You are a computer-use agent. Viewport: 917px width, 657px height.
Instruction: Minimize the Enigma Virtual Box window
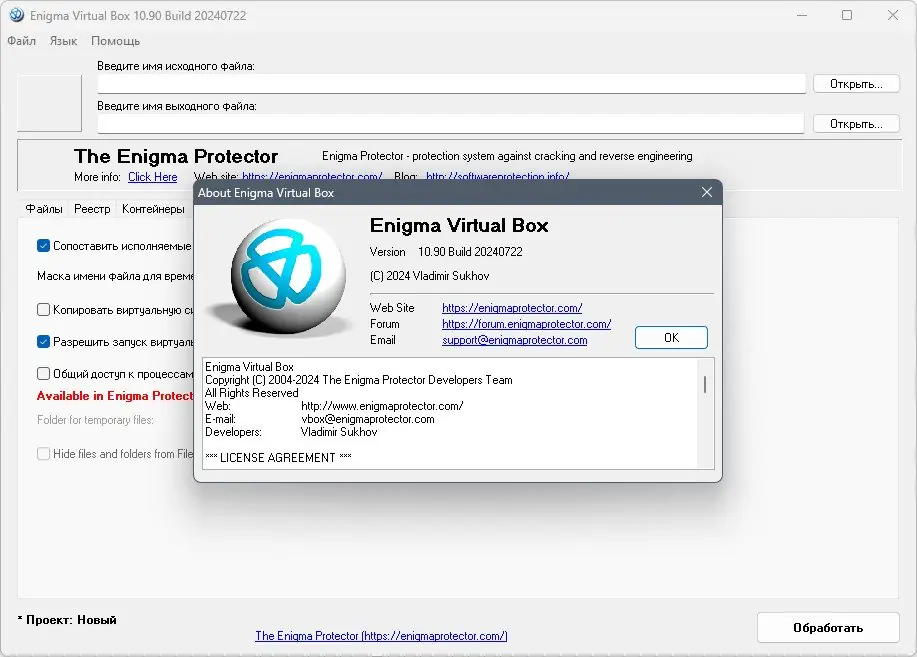[x=802, y=15]
